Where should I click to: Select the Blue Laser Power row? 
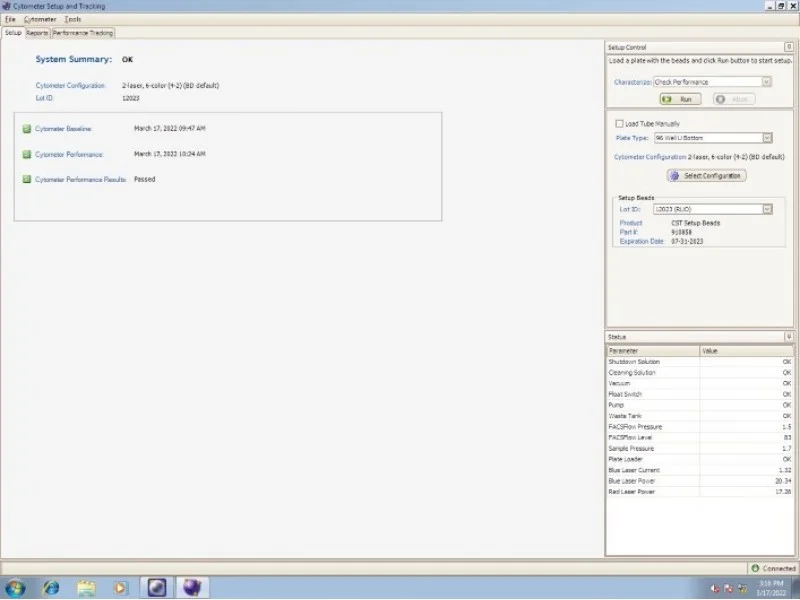pos(699,481)
